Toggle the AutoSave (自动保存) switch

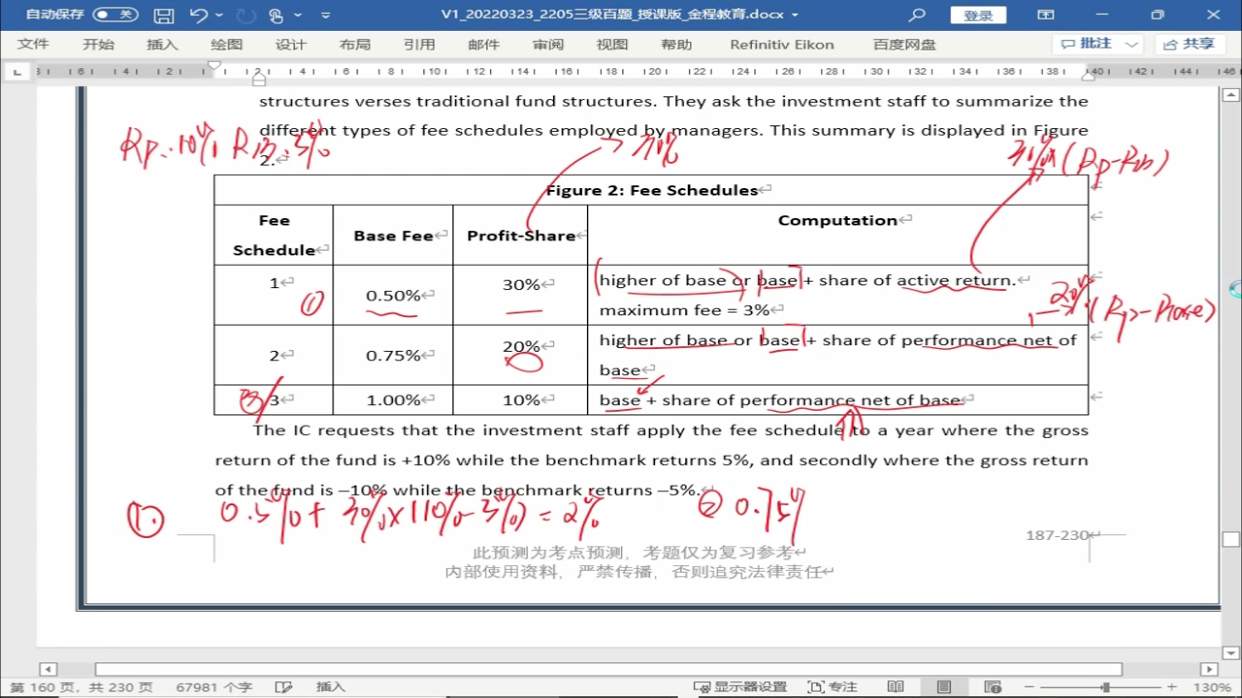(x=115, y=15)
